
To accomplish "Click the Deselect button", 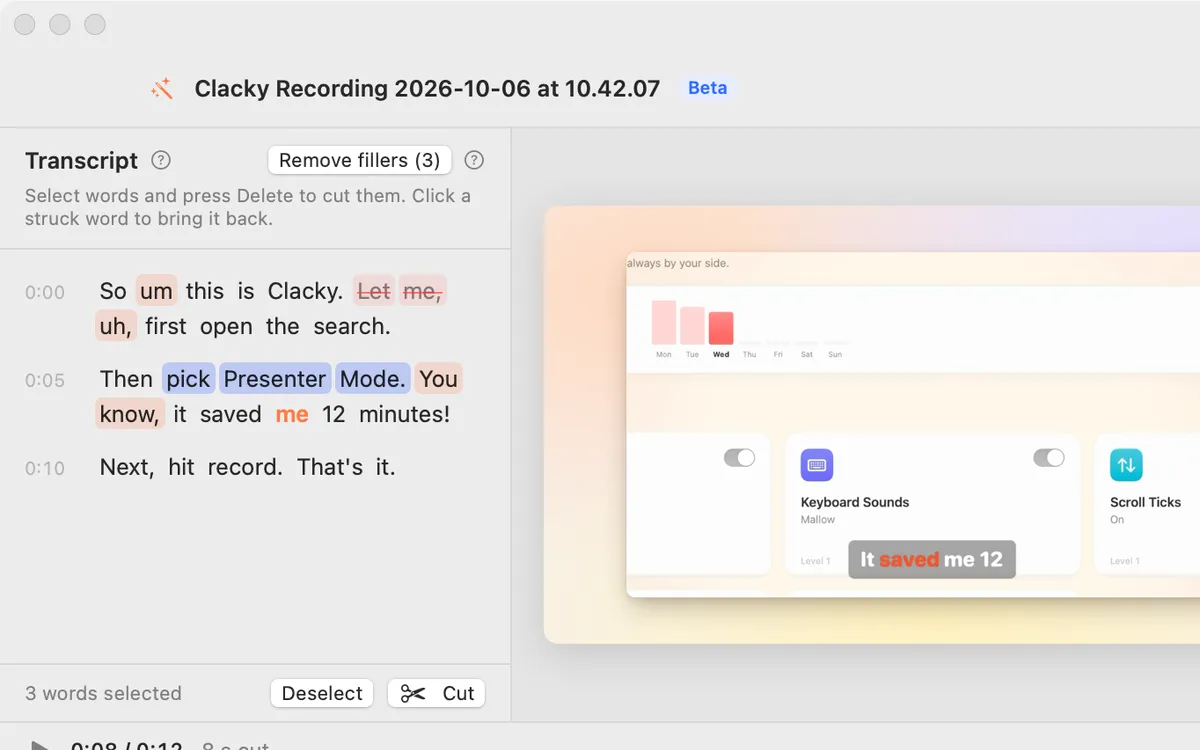I will tap(322, 693).
